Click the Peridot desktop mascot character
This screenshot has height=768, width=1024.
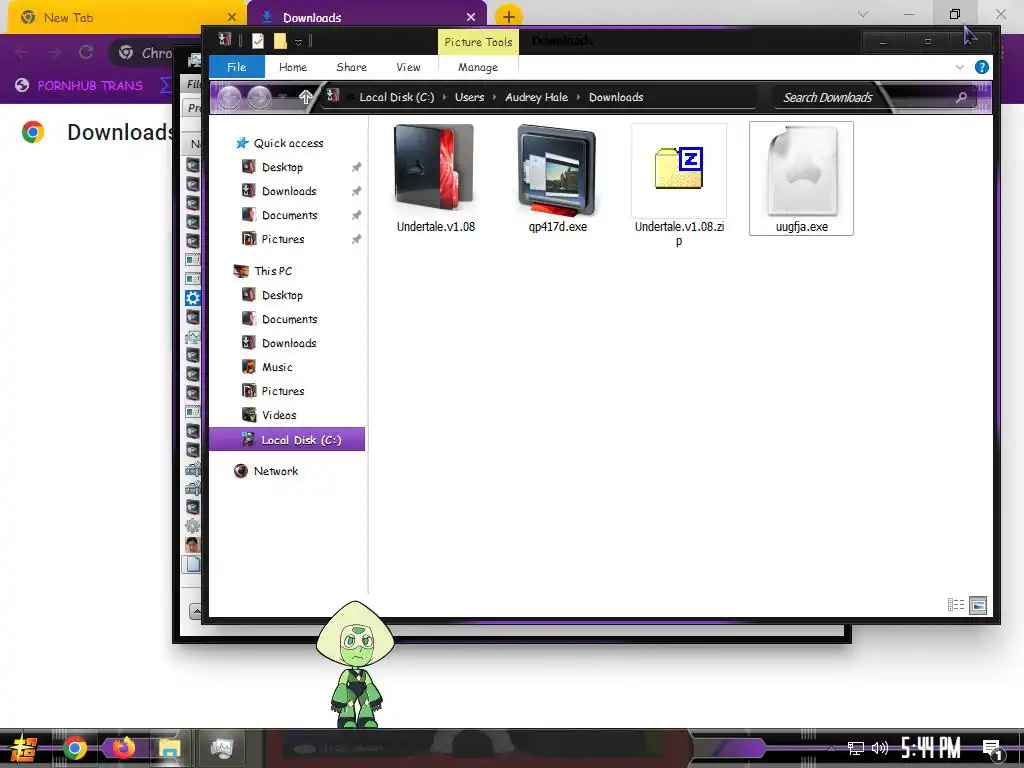(x=355, y=664)
